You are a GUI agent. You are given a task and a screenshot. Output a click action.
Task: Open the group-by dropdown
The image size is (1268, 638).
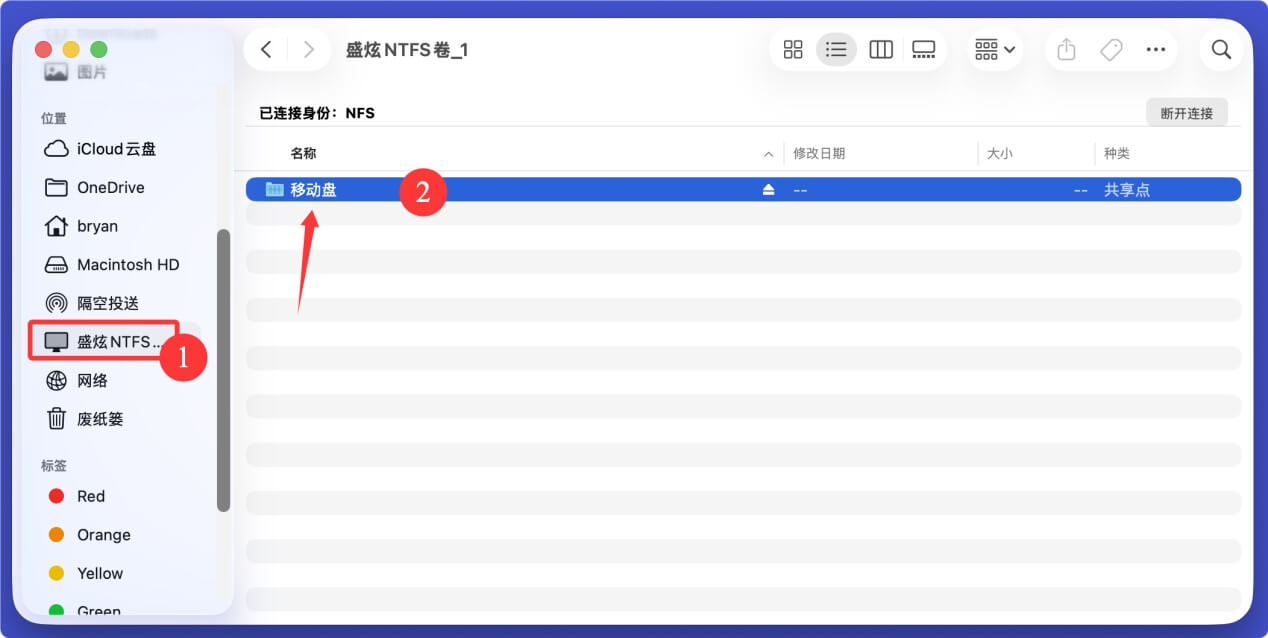(994, 49)
